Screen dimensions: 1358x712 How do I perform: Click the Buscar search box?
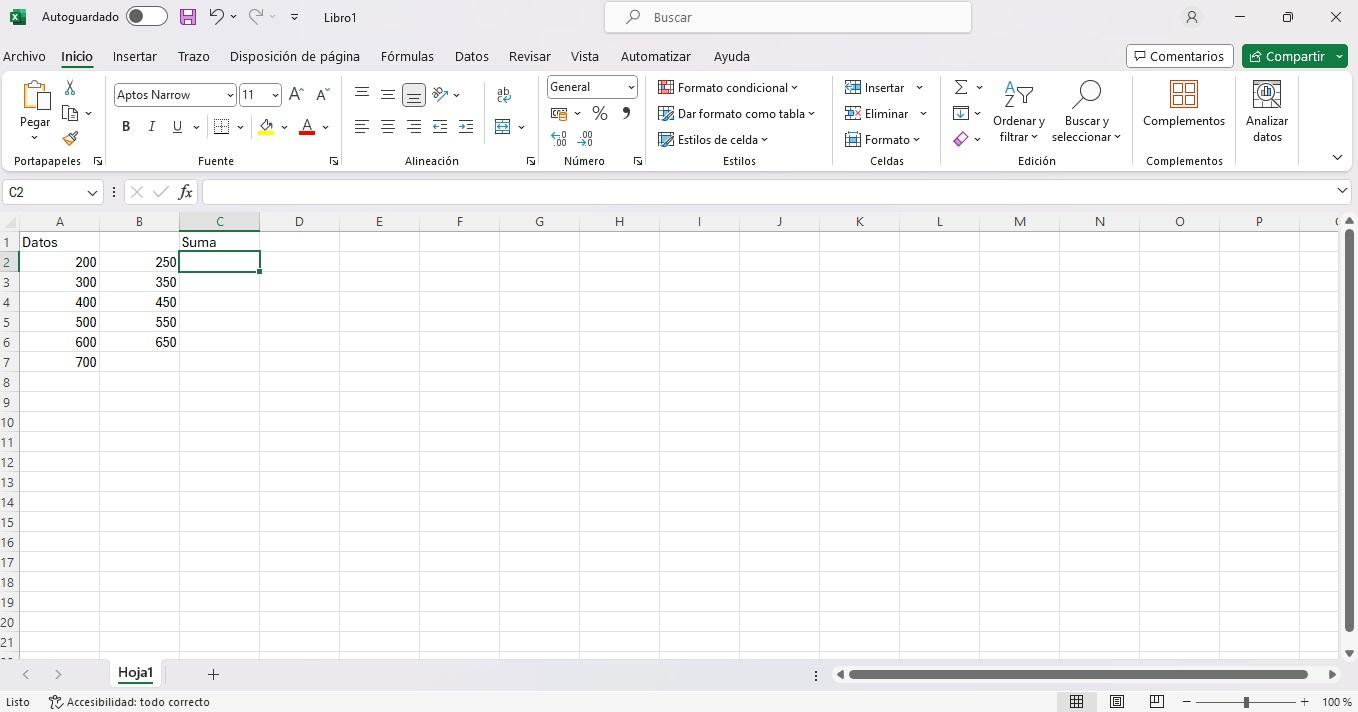coord(788,17)
